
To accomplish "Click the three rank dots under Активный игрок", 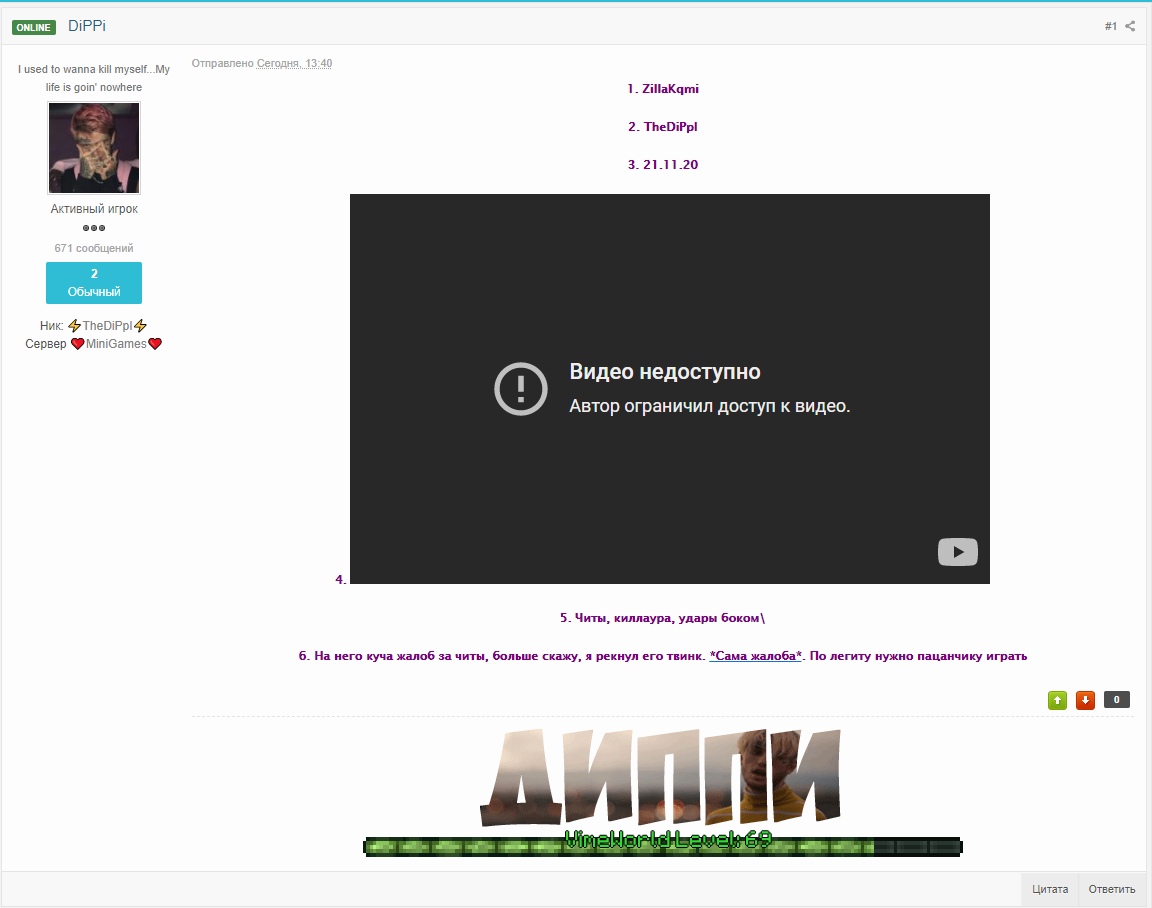I will click(x=94, y=228).
